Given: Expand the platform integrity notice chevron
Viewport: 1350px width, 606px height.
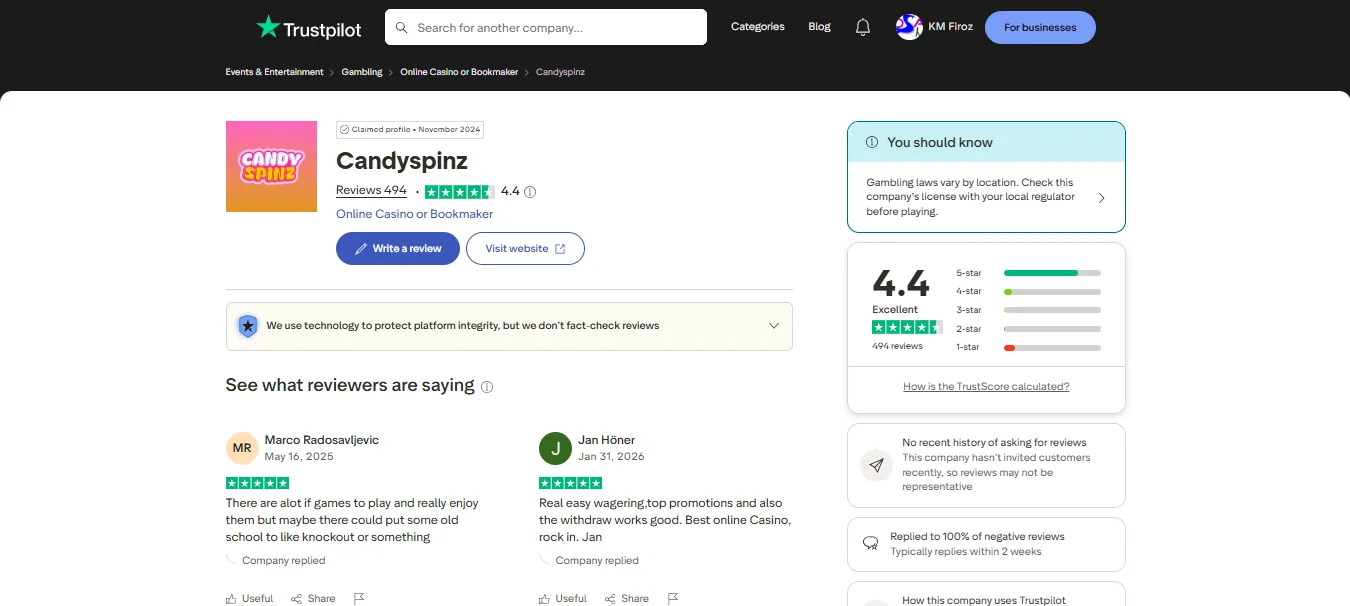Looking at the screenshot, I should [x=773, y=326].
